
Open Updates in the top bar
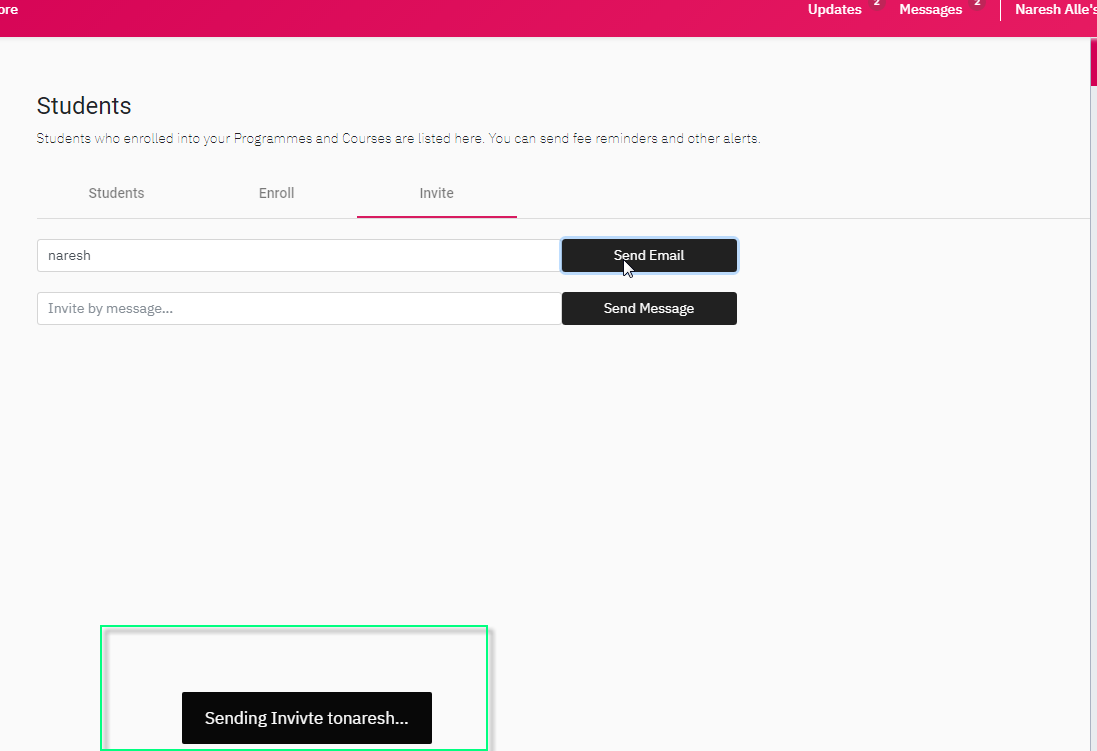click(835, 10)
